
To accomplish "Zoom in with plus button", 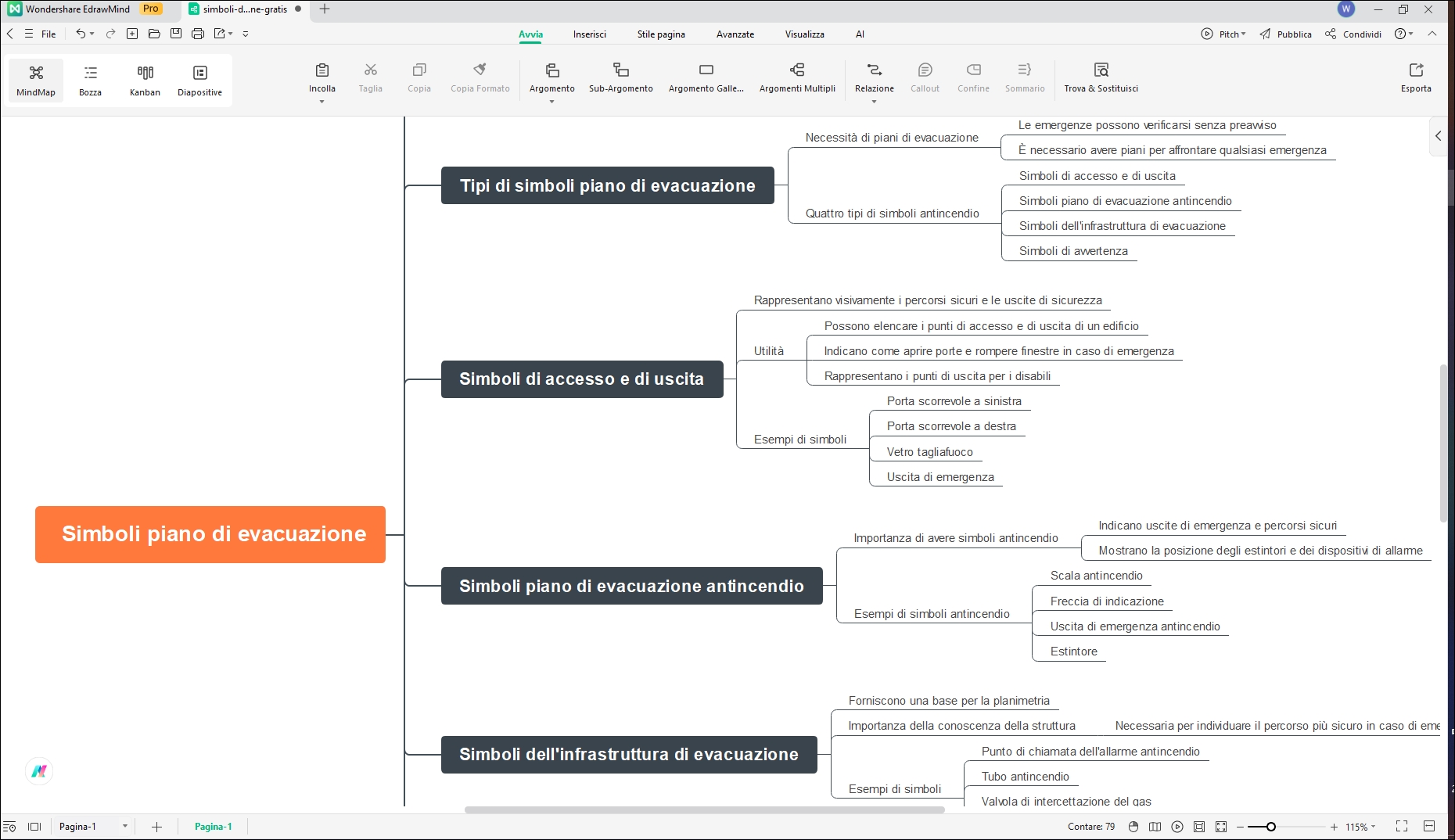I will click(x=1334, y=827).
